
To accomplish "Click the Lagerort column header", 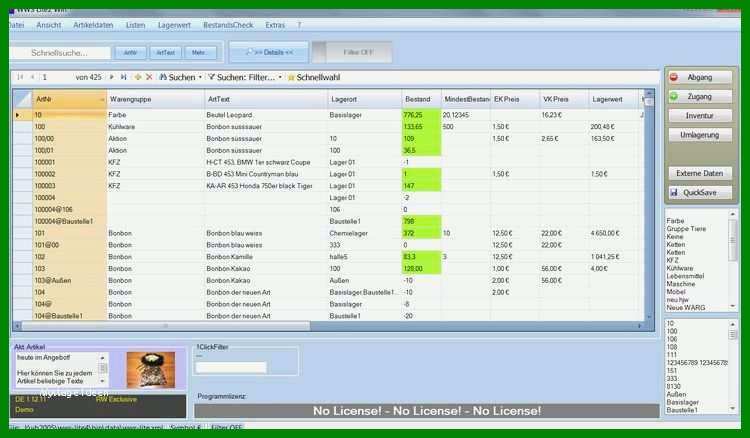I will 364,99.
